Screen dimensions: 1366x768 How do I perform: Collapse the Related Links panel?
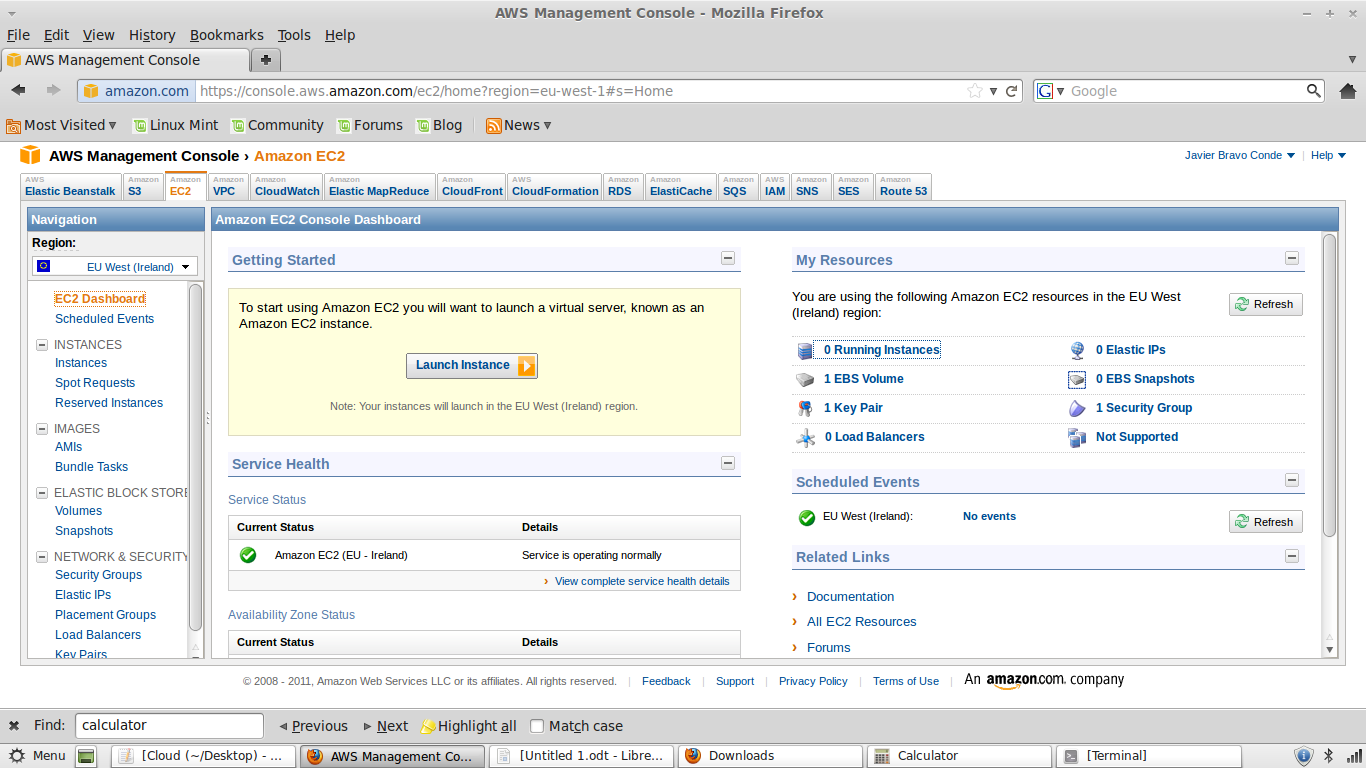(x=1292, y=556)
